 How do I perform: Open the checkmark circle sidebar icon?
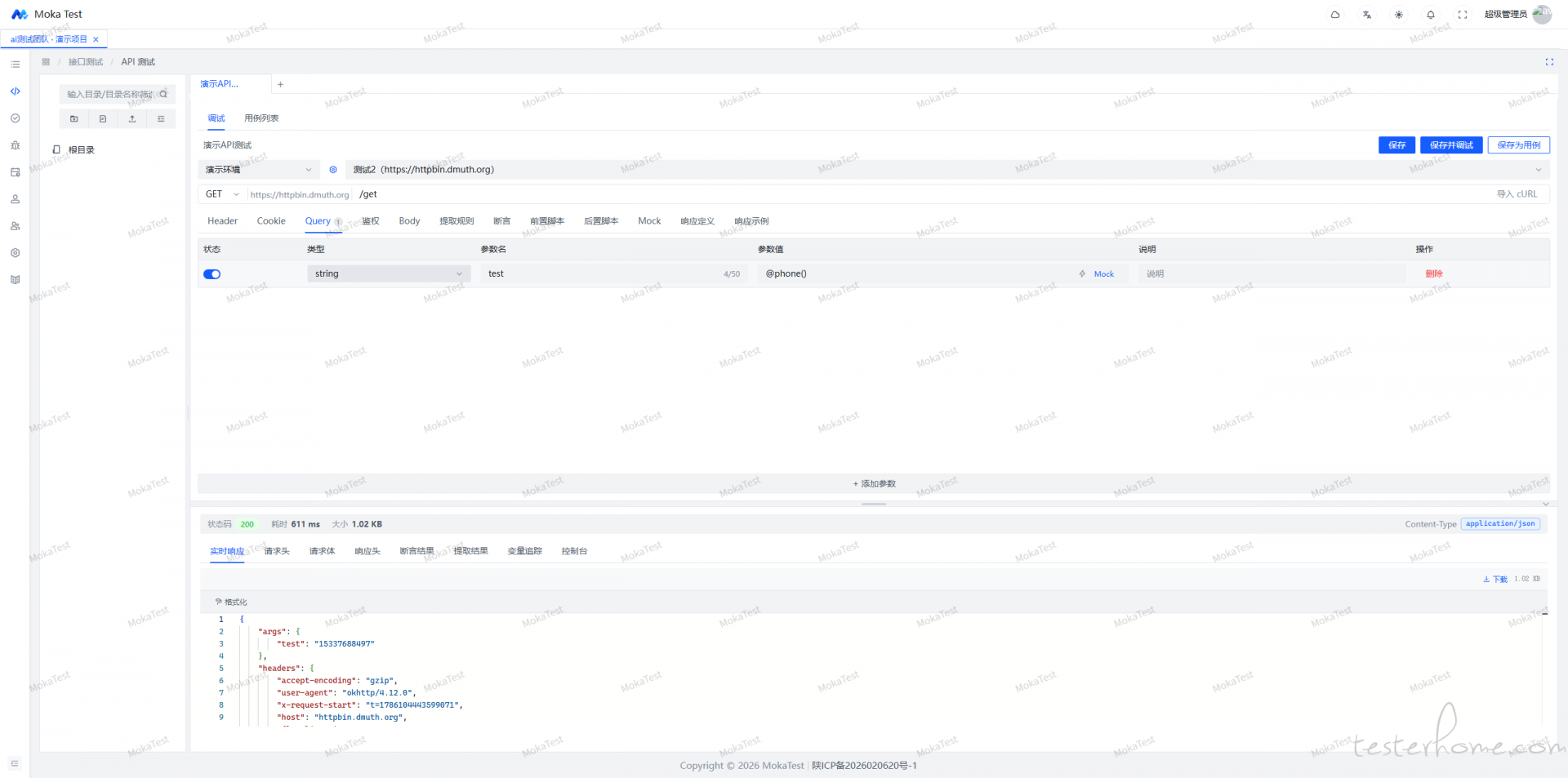point(15,118)
